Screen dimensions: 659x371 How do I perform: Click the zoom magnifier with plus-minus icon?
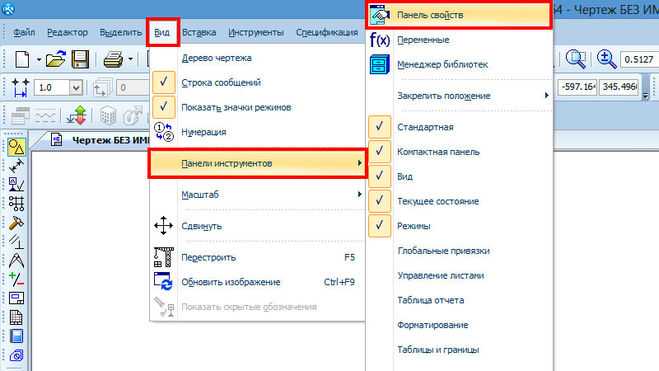pyautogui.click(x=606, y=59)
